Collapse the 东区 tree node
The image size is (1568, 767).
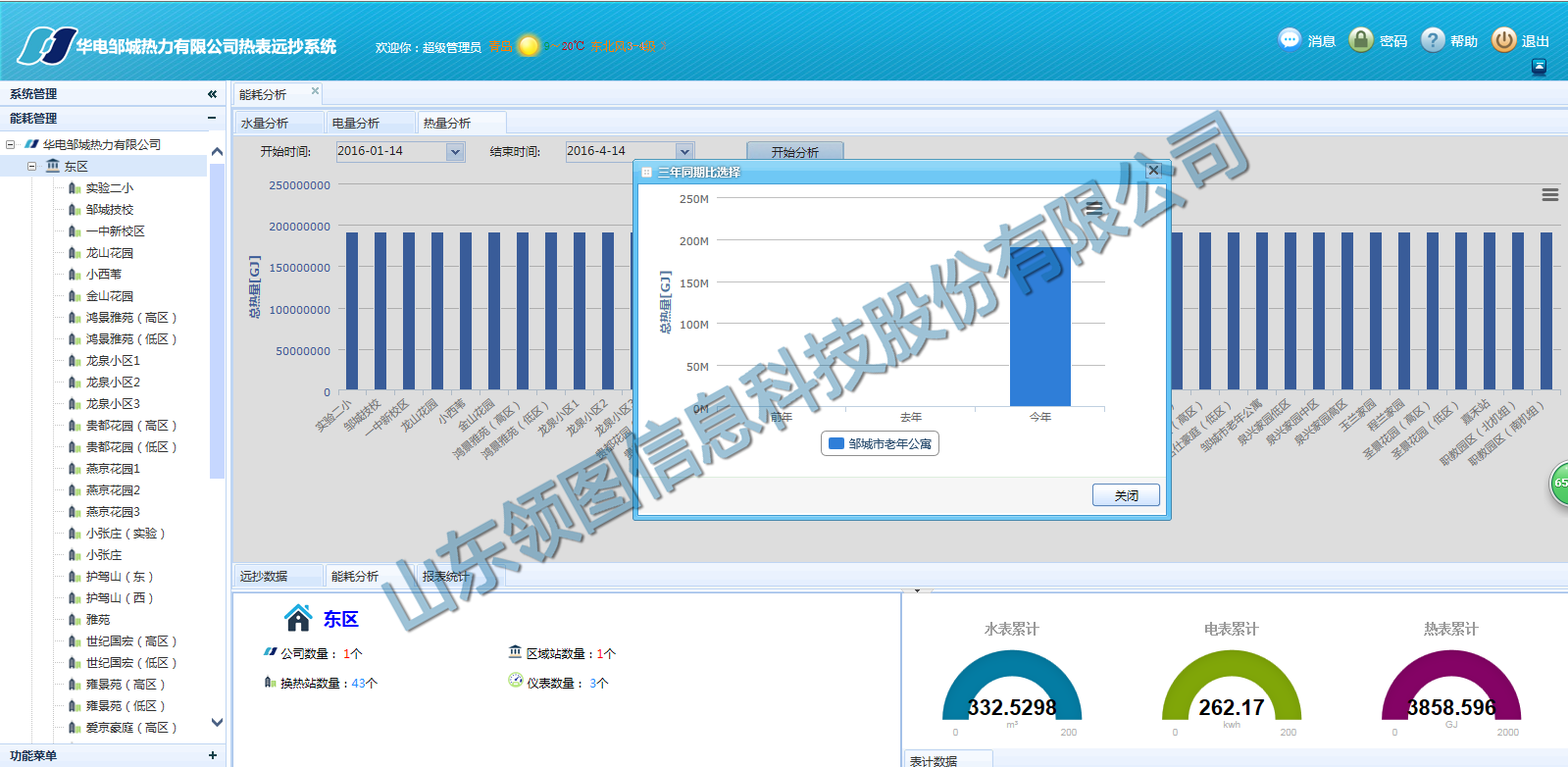click(31, 167)
